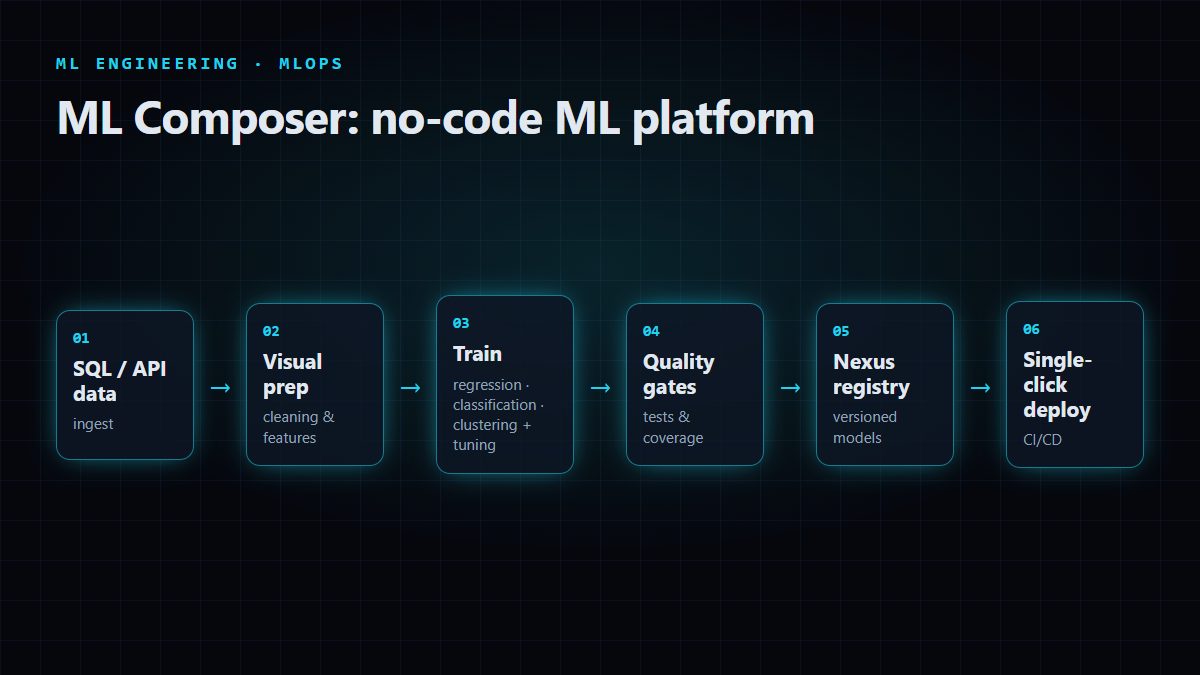This screenshot has width=1200, height=675.
Task: Click step number 06 label
Action: [1031, 329]
